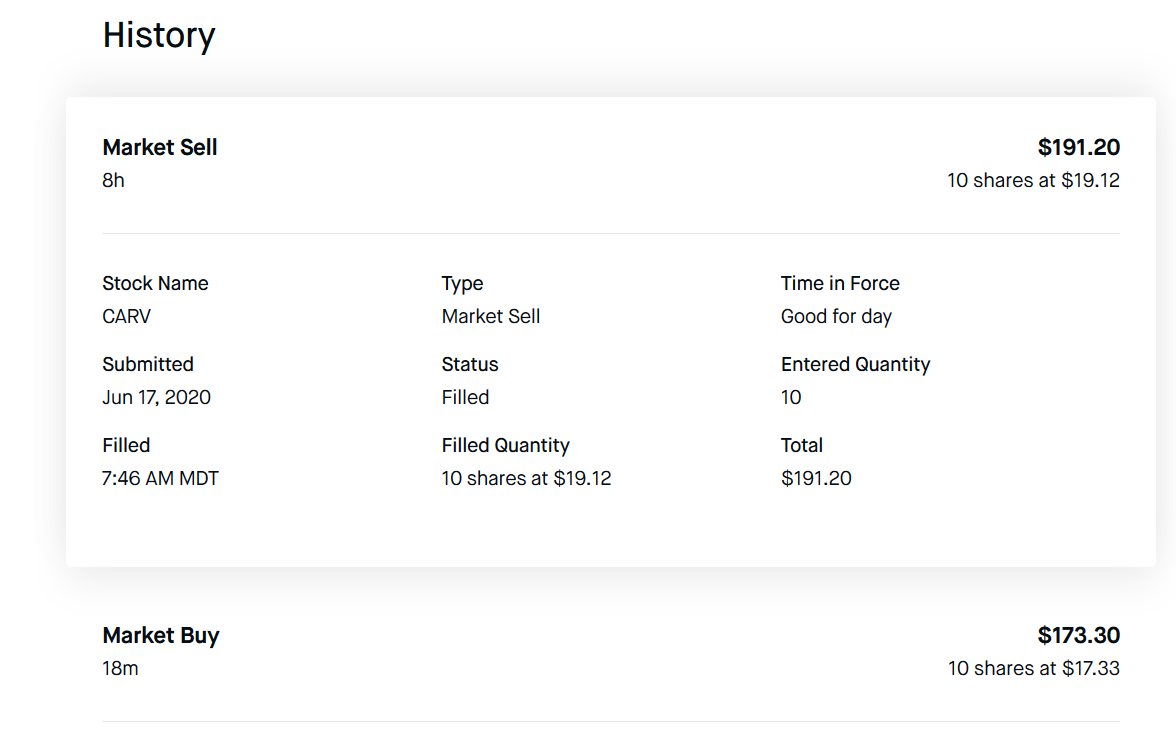Select the 8h timestamp under Market Sell
This screenshot has height=734, width=1176.
[x=114, y=181]
